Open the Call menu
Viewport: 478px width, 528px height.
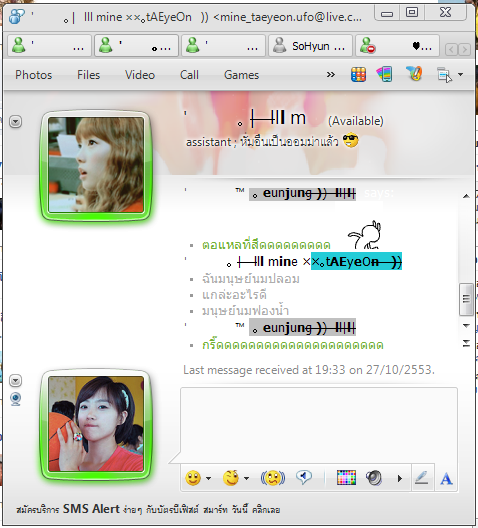(x=189, y=75)
